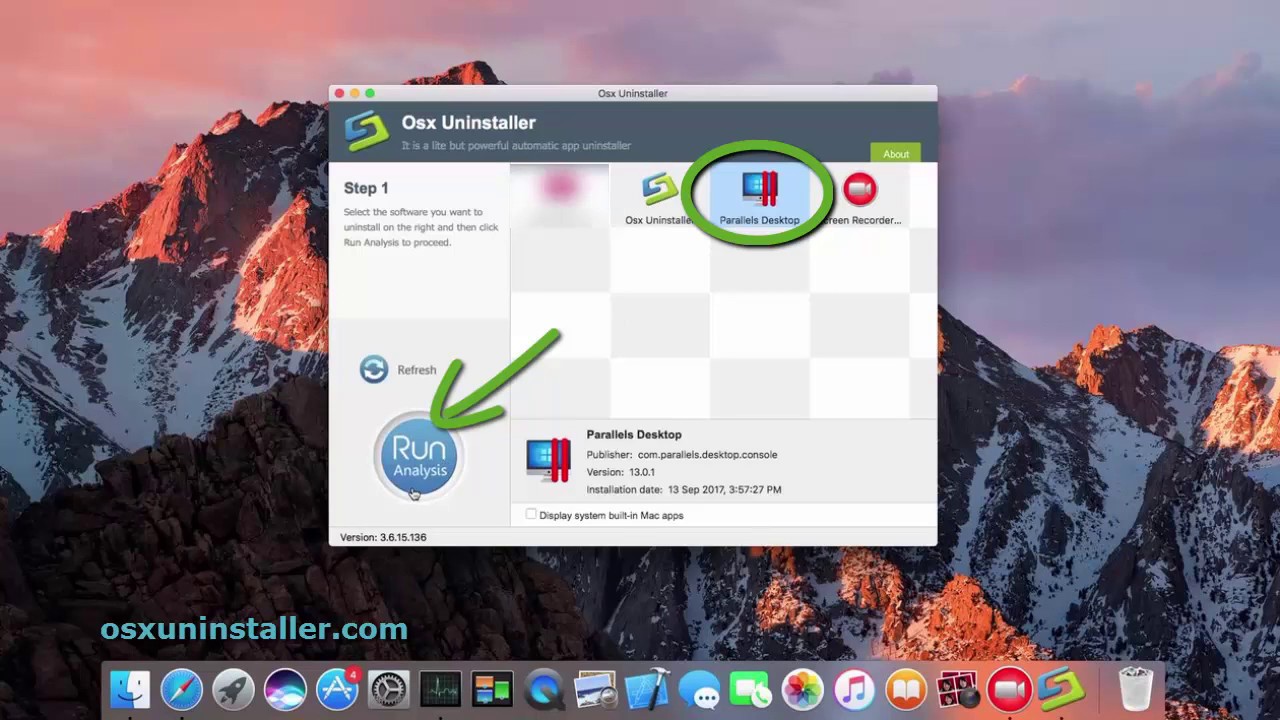
Task: Click the Publisher com.parallels.desktop.console text
Action: coord(682,454)
